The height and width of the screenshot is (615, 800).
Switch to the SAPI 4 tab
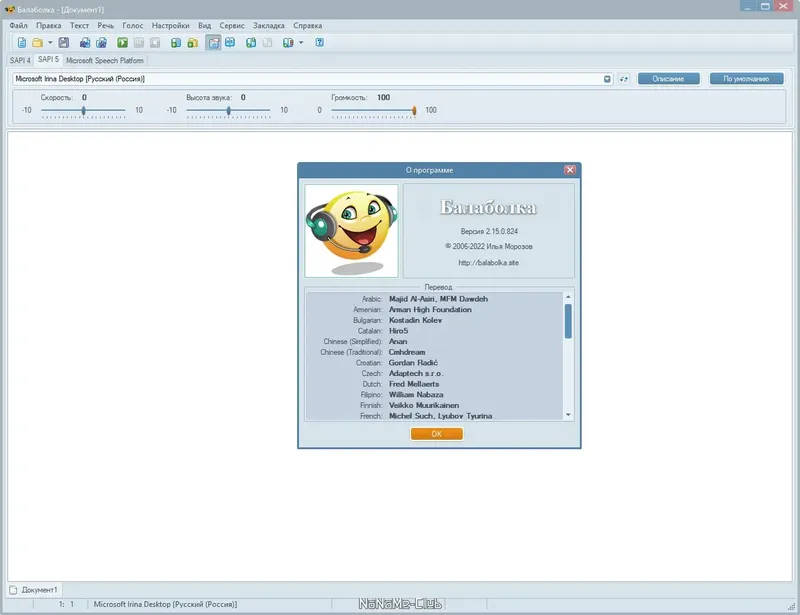pyautogui.click(x=20, y=60)
